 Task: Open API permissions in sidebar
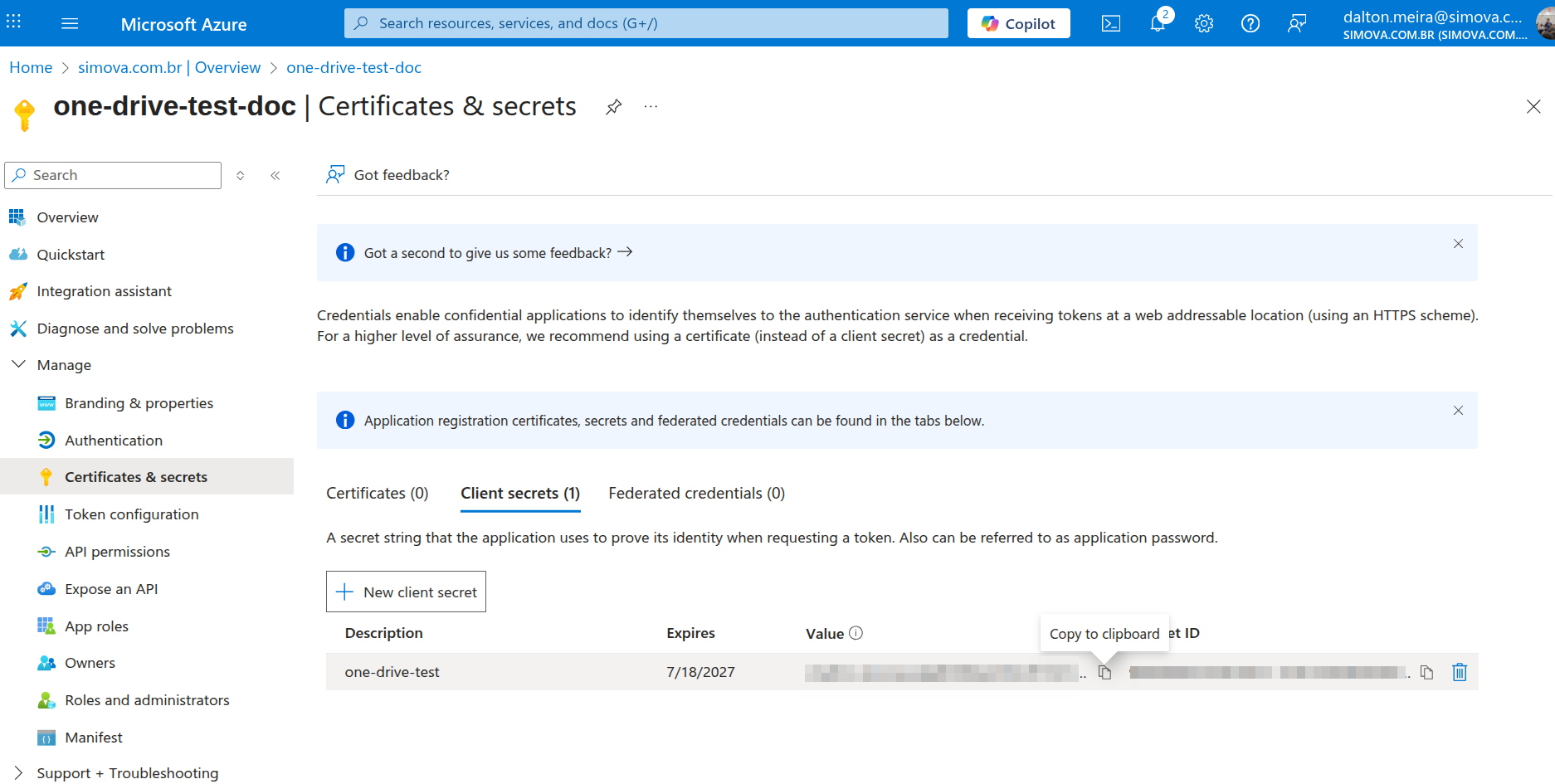117,552
